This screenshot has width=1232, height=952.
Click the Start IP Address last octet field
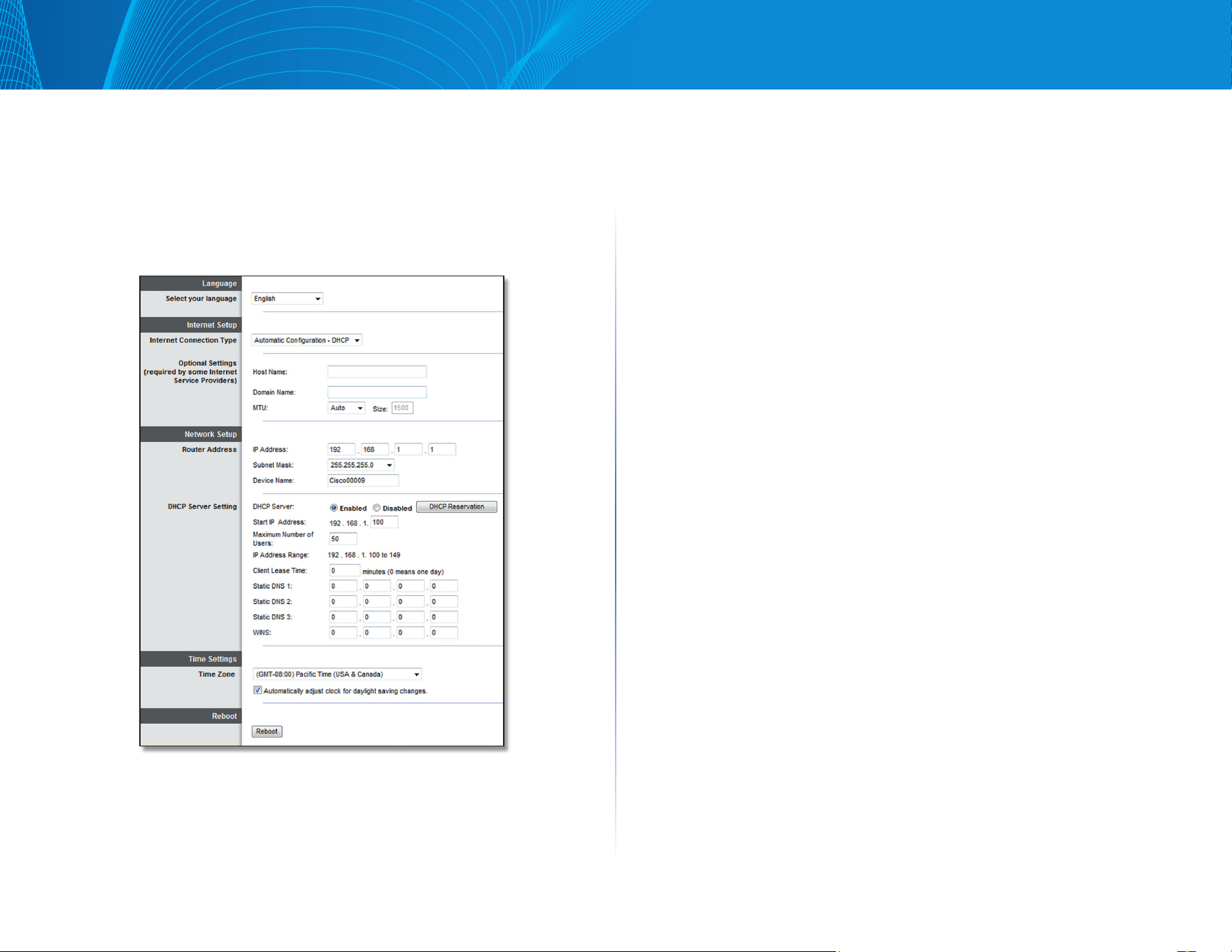384,523
